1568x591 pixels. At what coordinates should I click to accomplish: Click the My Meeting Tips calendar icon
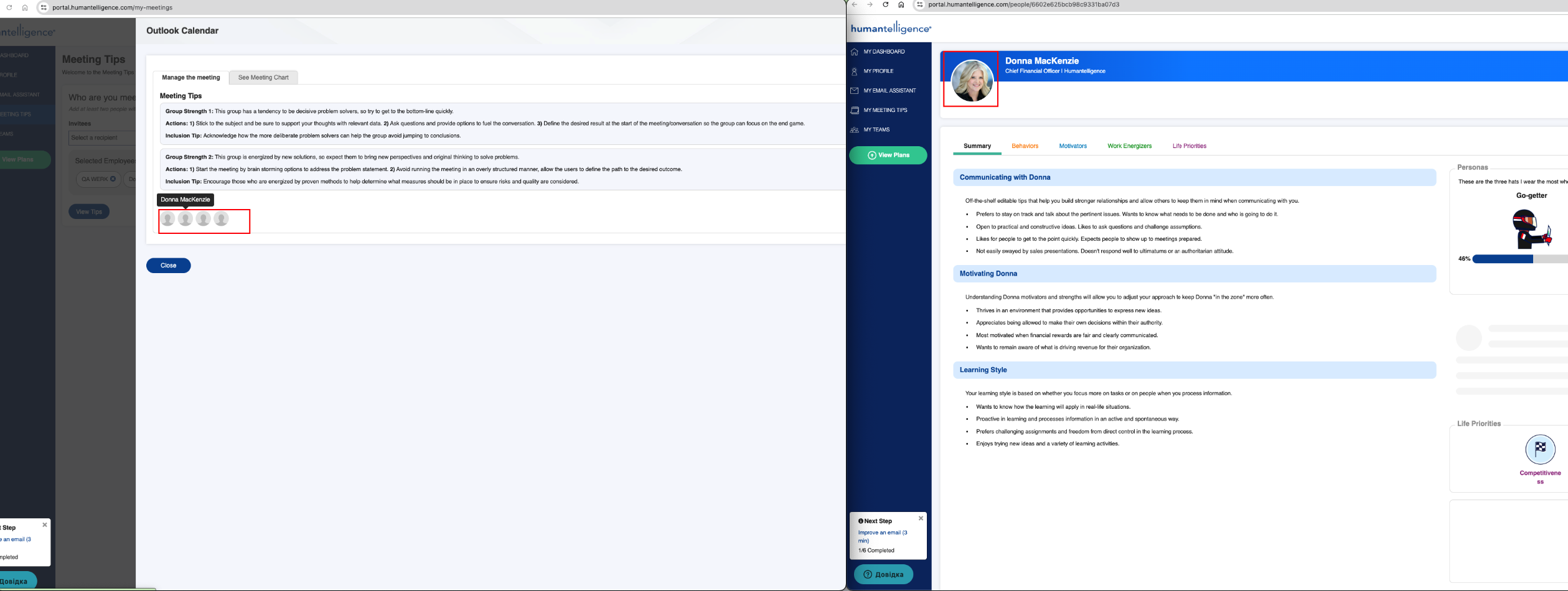(x=855, y=110)
